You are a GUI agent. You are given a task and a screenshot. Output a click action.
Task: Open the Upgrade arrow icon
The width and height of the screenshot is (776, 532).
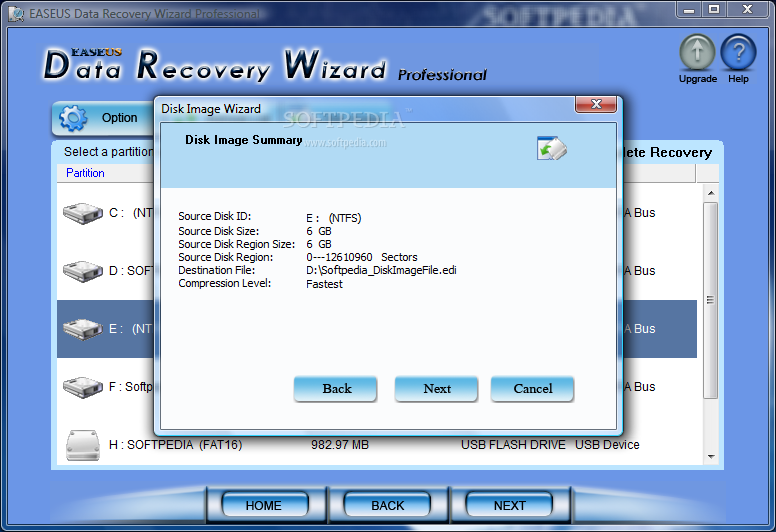(x=697, y=51)
